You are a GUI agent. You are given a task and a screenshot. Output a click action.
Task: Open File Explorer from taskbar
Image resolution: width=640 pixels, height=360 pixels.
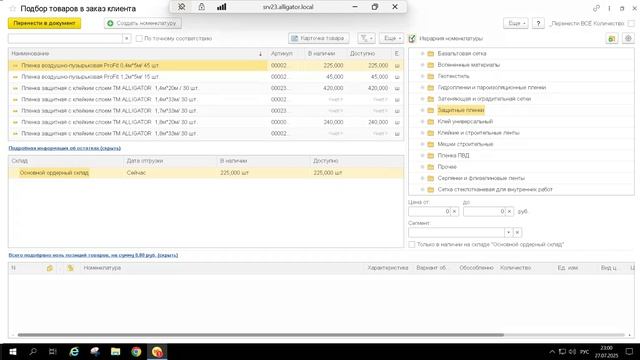pos(116,352)
